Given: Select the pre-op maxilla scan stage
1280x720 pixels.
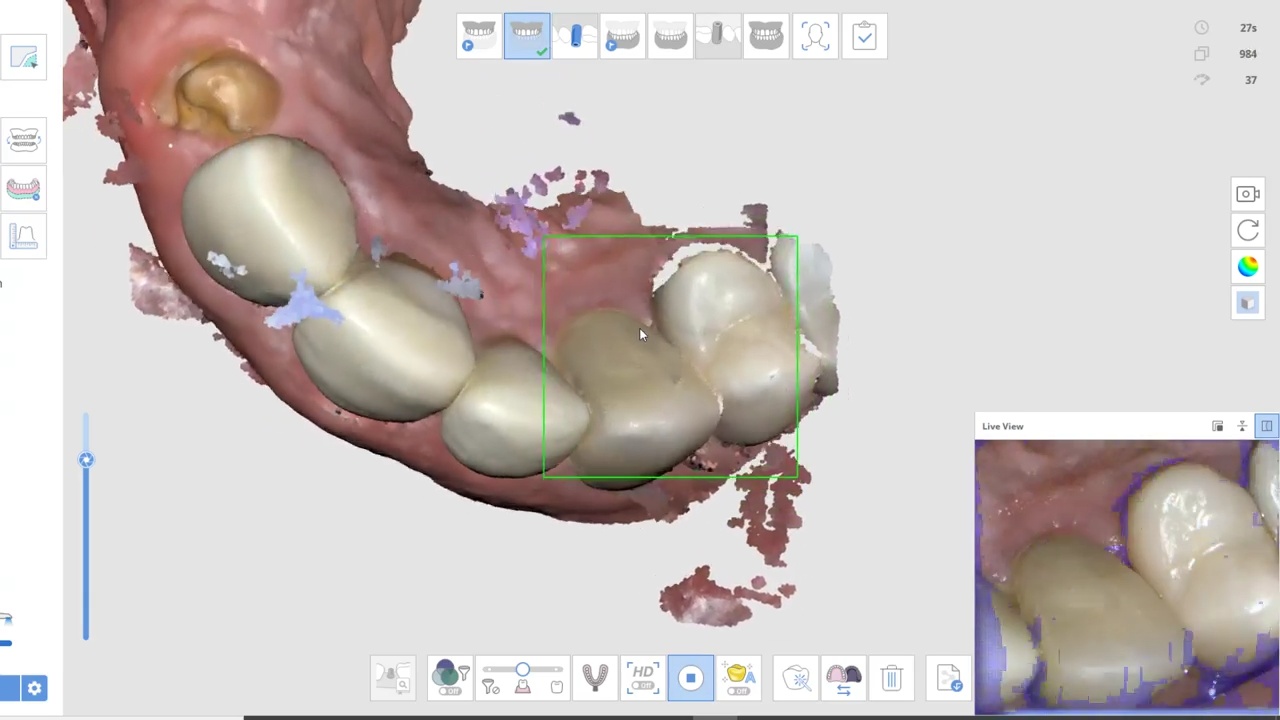Looking at the screenshot, I should (x=479, y=36).
